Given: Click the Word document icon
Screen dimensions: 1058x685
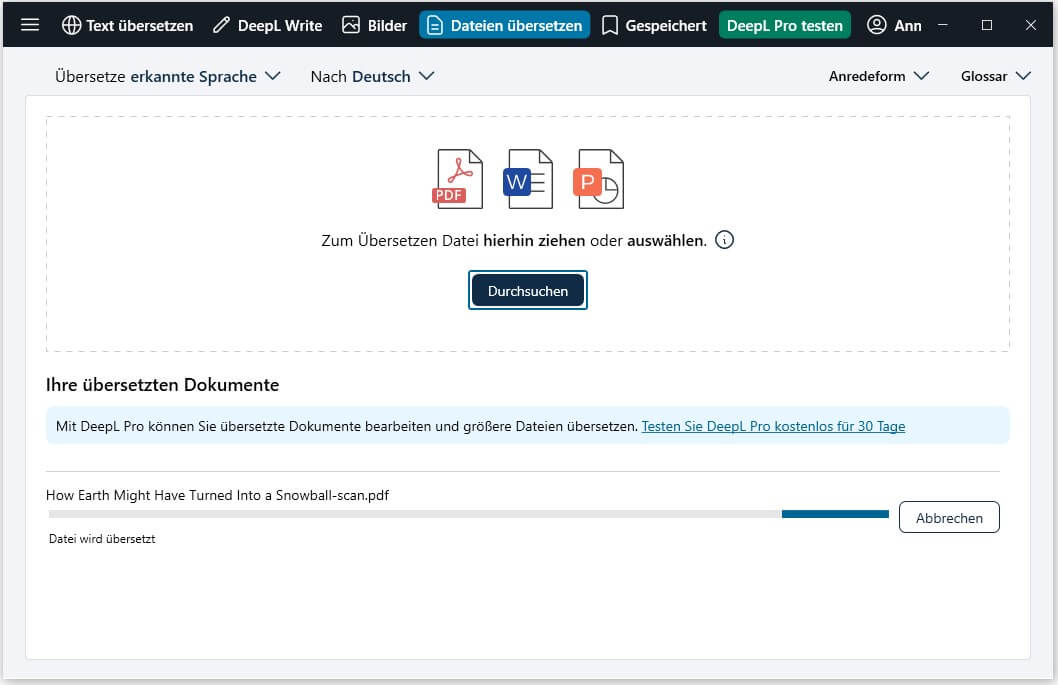Looking at the screenshot, I should (x=528, y=179).
